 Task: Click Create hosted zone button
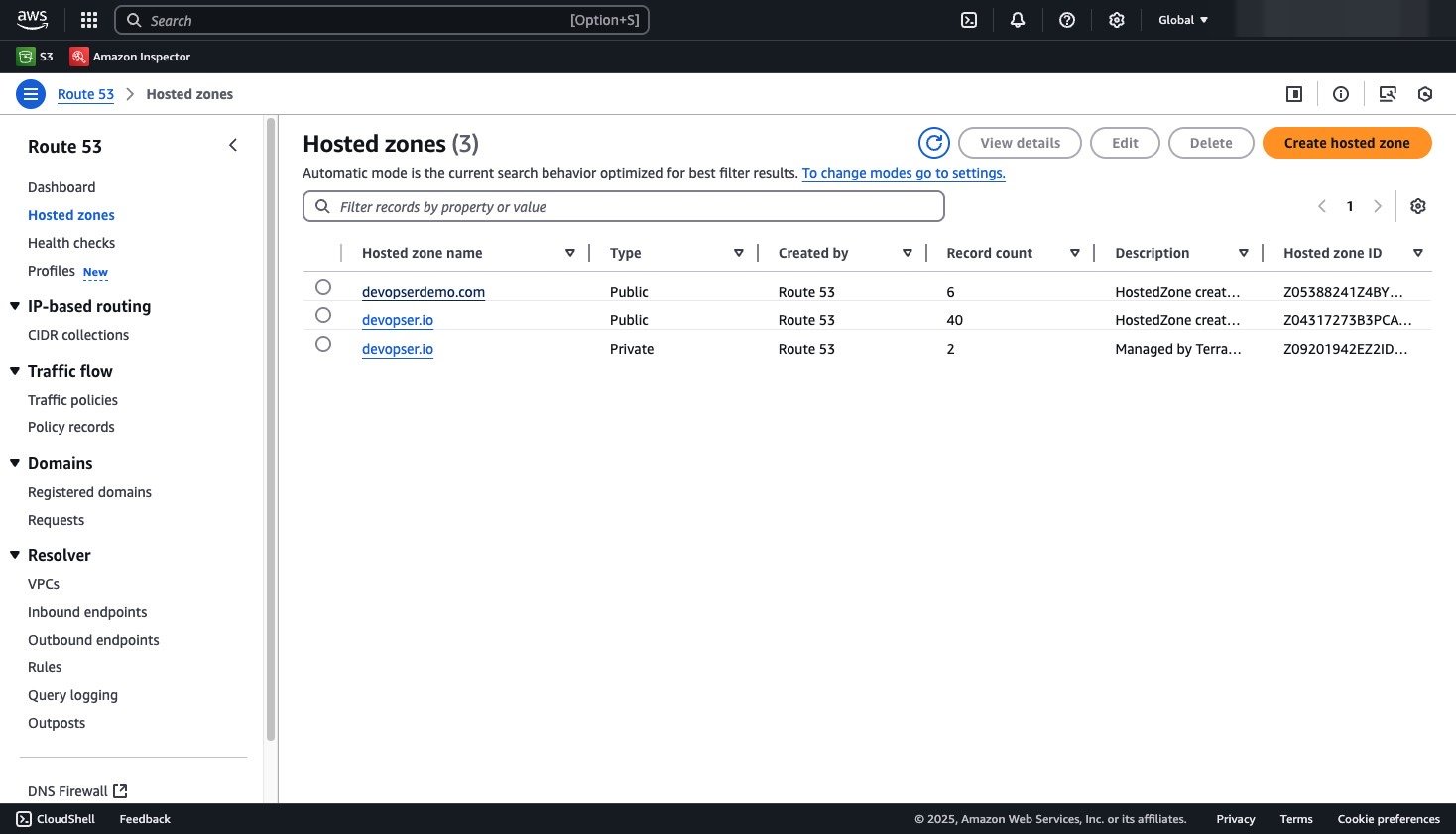click(1347, 143)
